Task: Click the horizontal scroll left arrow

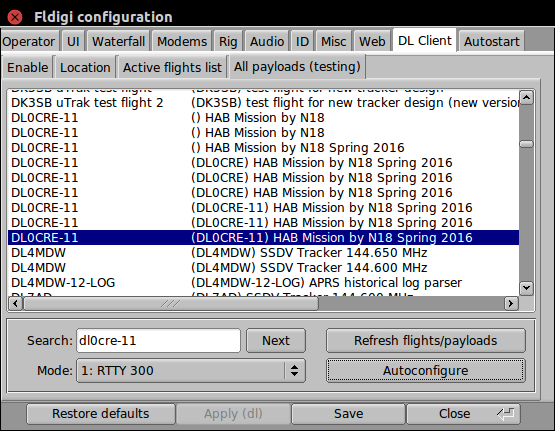Action: coord(15,304)
